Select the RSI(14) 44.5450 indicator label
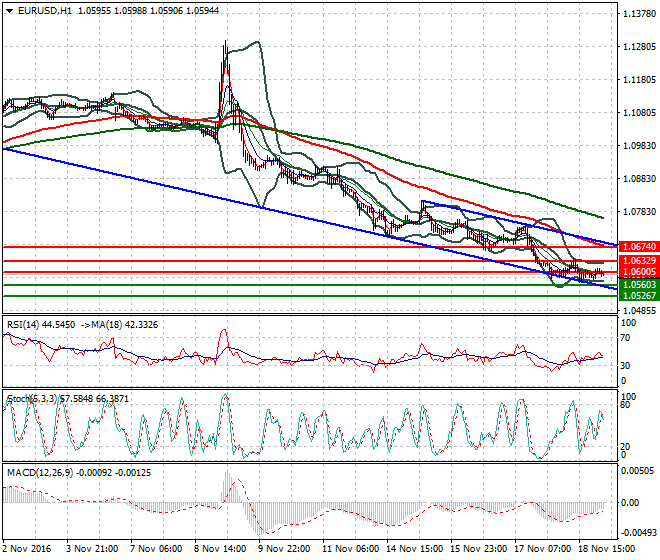Viewport: 660px width, 560px height. coord(41,325)
